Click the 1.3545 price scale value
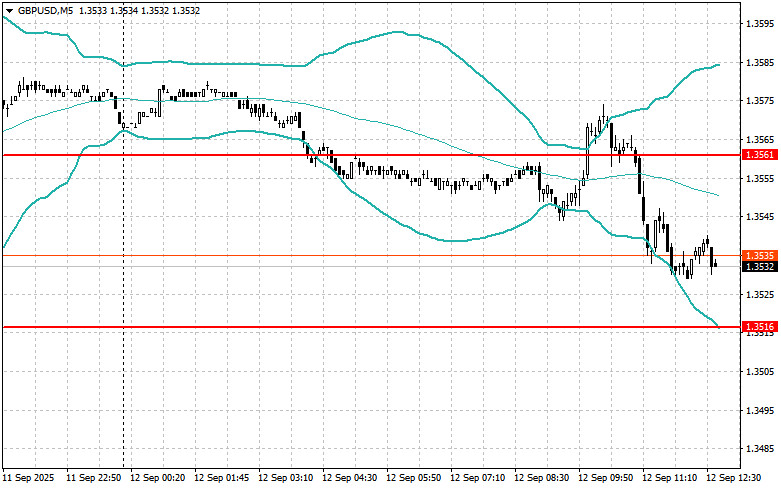 click(x=760, y=217)
